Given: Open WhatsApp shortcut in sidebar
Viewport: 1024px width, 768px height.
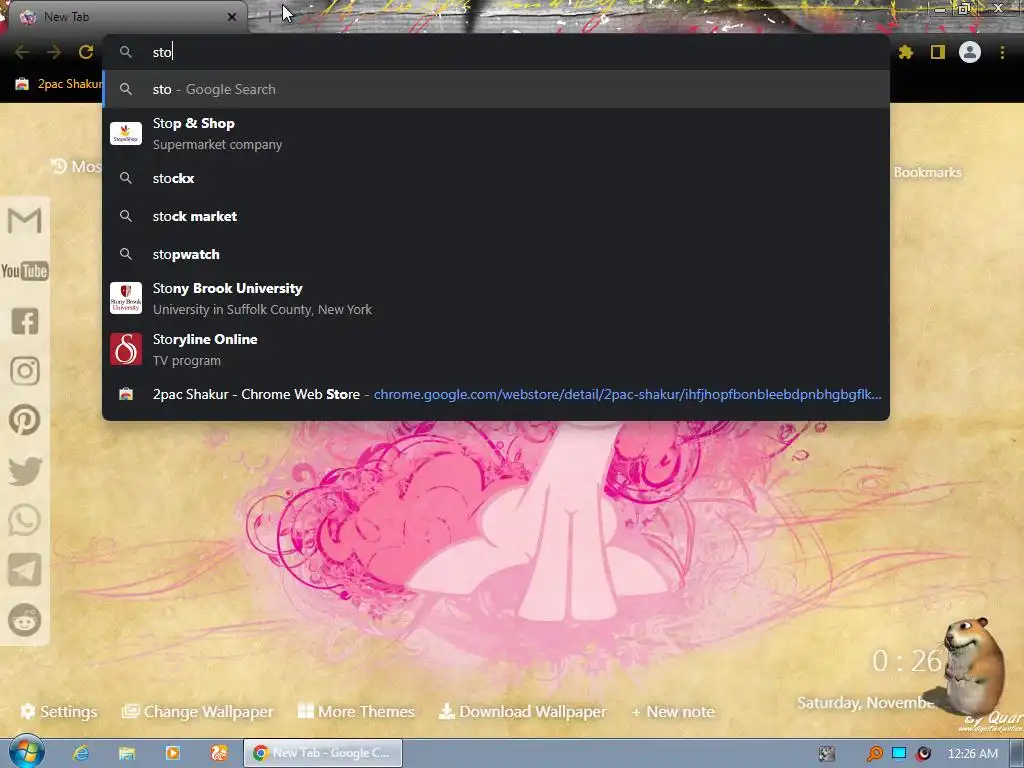Looking at the screenshot, I should [25, 520].
